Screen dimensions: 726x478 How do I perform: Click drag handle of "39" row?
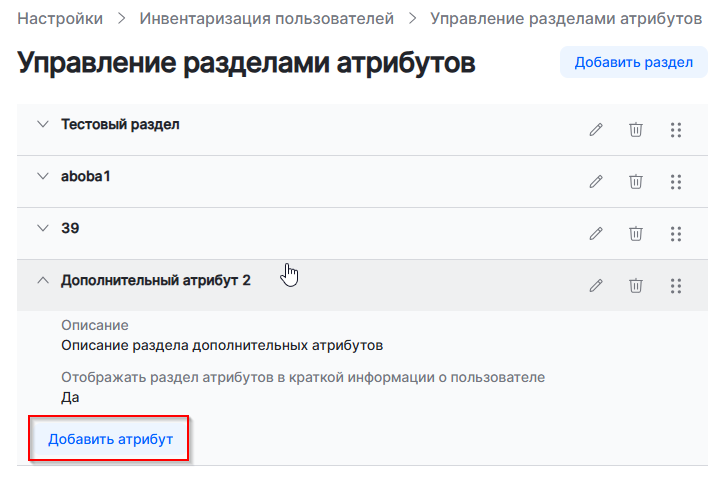click(x=675, y=233)
